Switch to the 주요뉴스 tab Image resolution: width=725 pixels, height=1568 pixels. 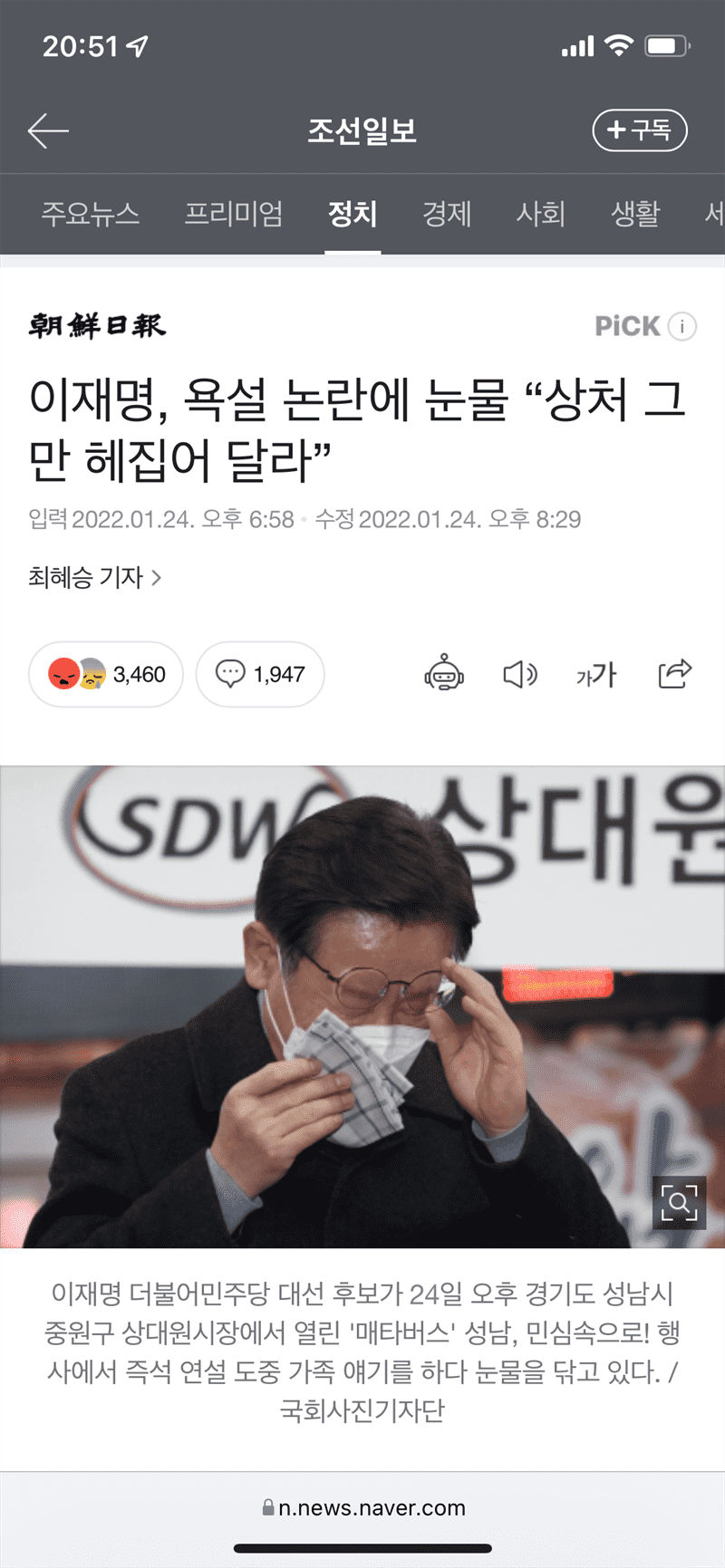91,214
